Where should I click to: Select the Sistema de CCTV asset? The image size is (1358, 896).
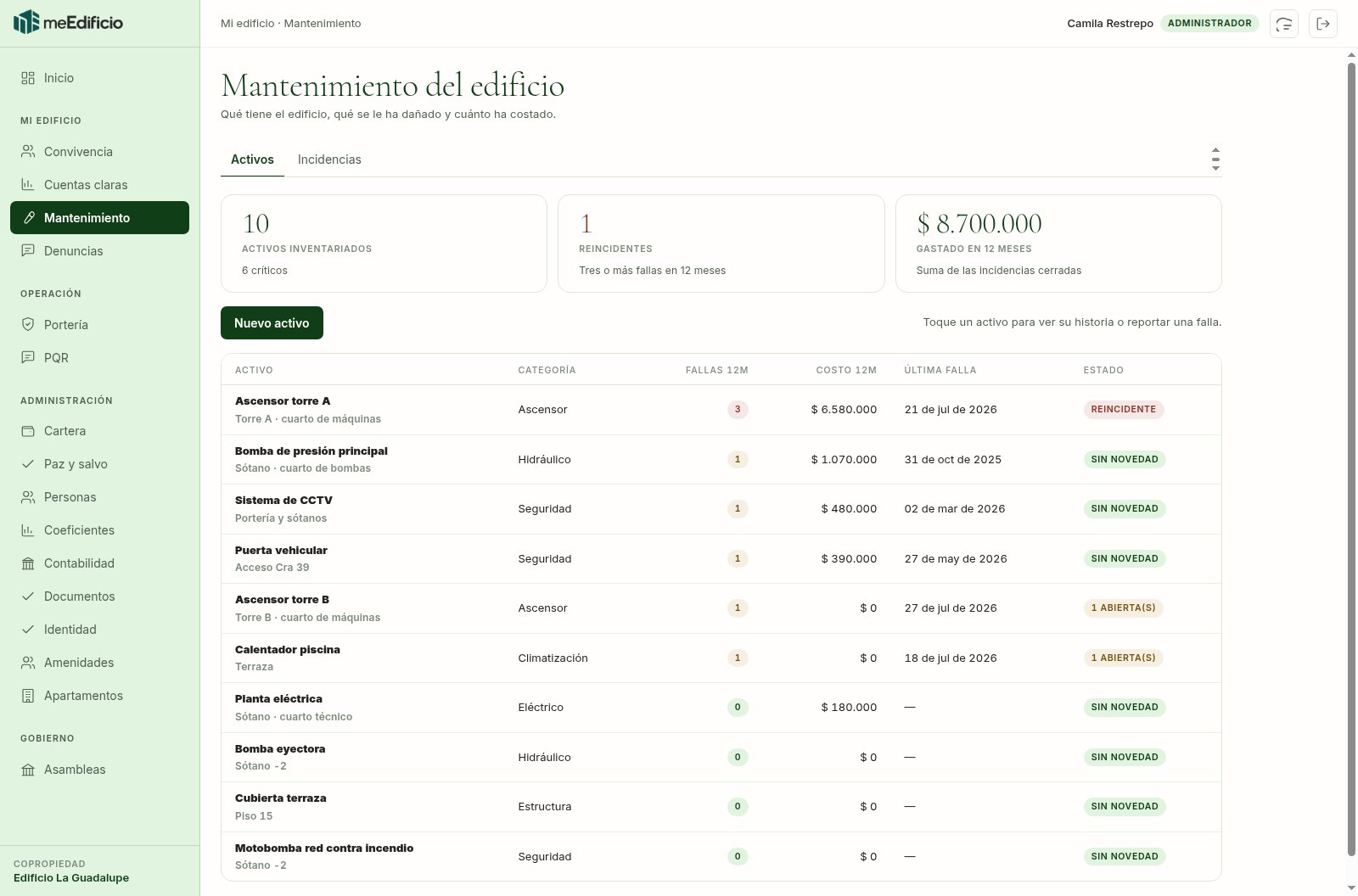pyautogui.click(x=721, y=509)
